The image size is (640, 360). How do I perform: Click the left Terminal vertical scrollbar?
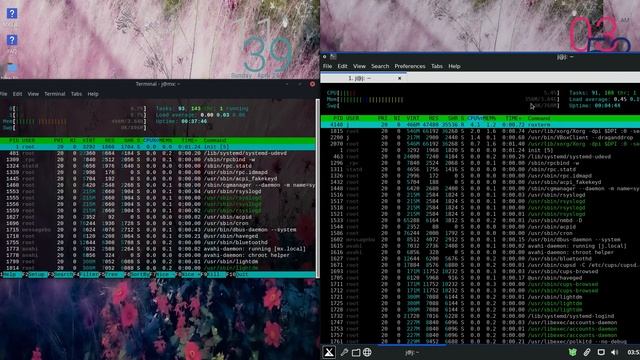click(x=318, y=188)
